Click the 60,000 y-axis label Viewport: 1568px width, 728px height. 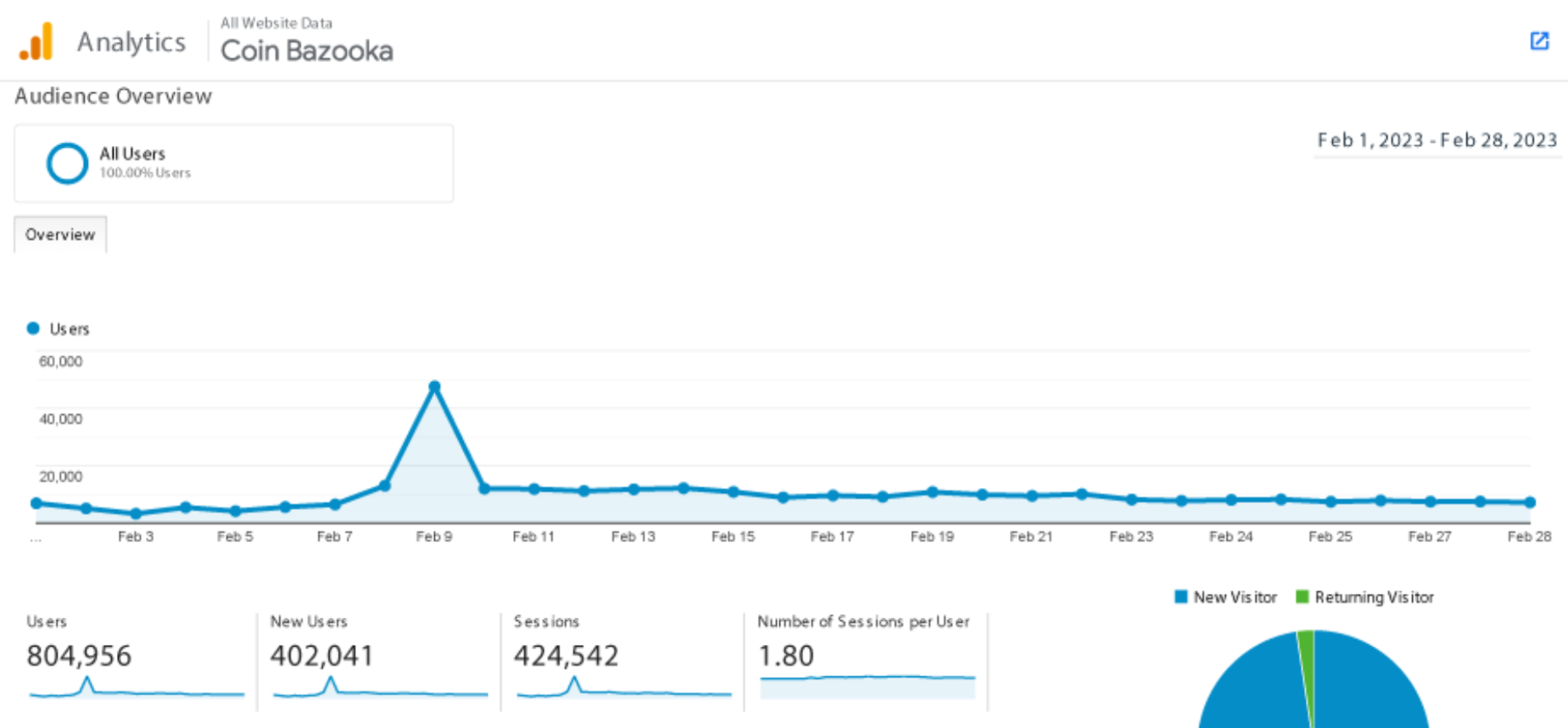(61, 361)
